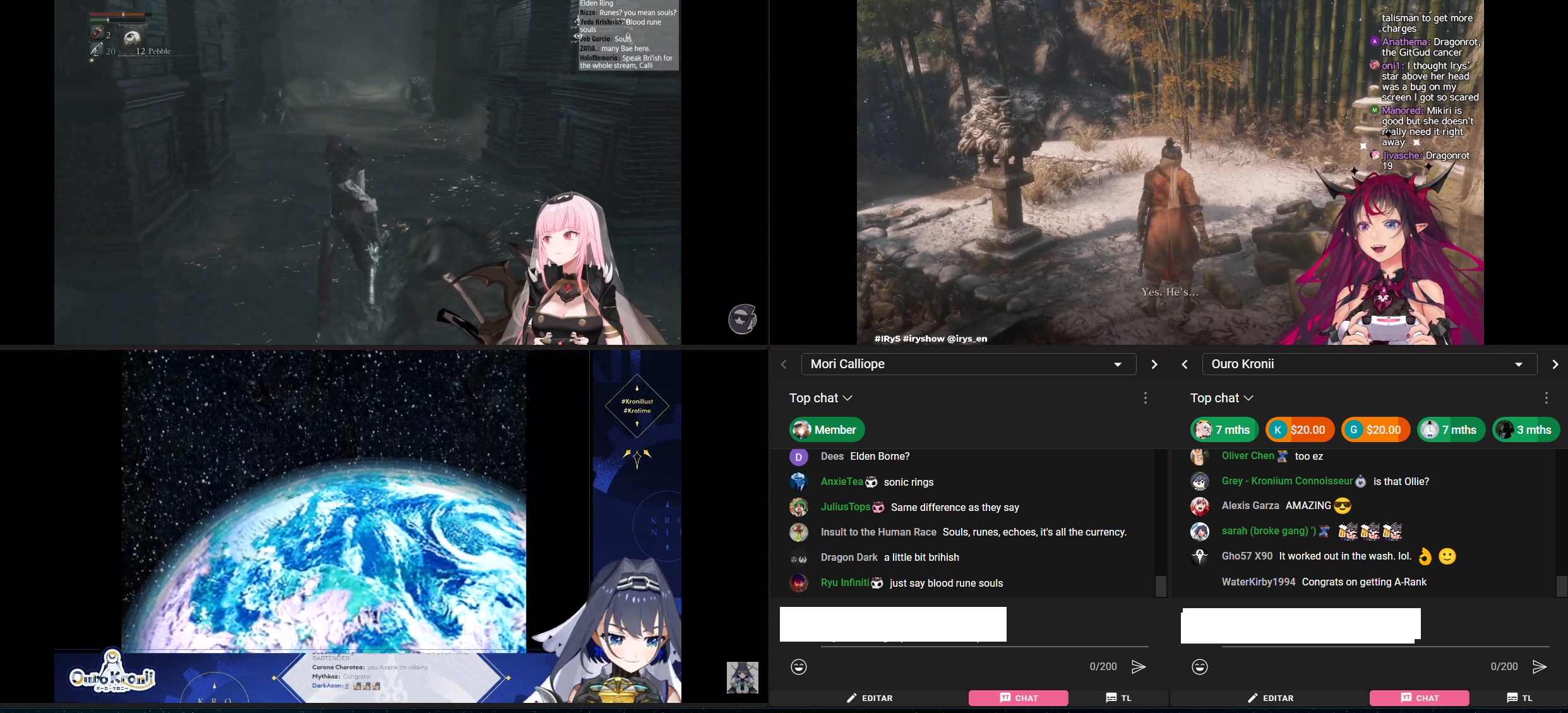
Task: Click the first 7 mths membership chip
Action: pyautogui.click(x=1224, y=430)
